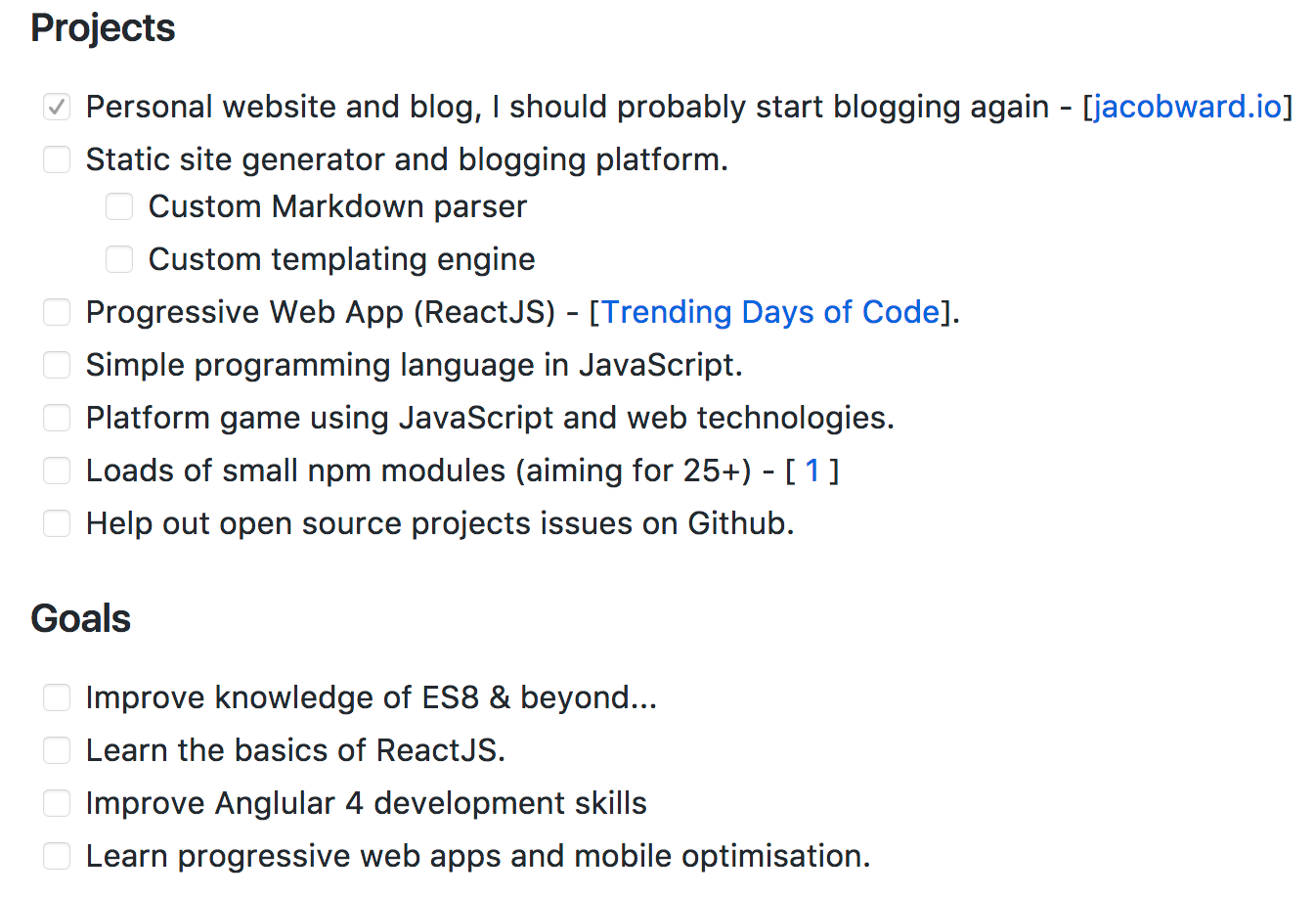The width and height of the screenshot is (1316, 898).
Task: Tick Learn the basics of ReactJS
Action: [x=57, y=750]
